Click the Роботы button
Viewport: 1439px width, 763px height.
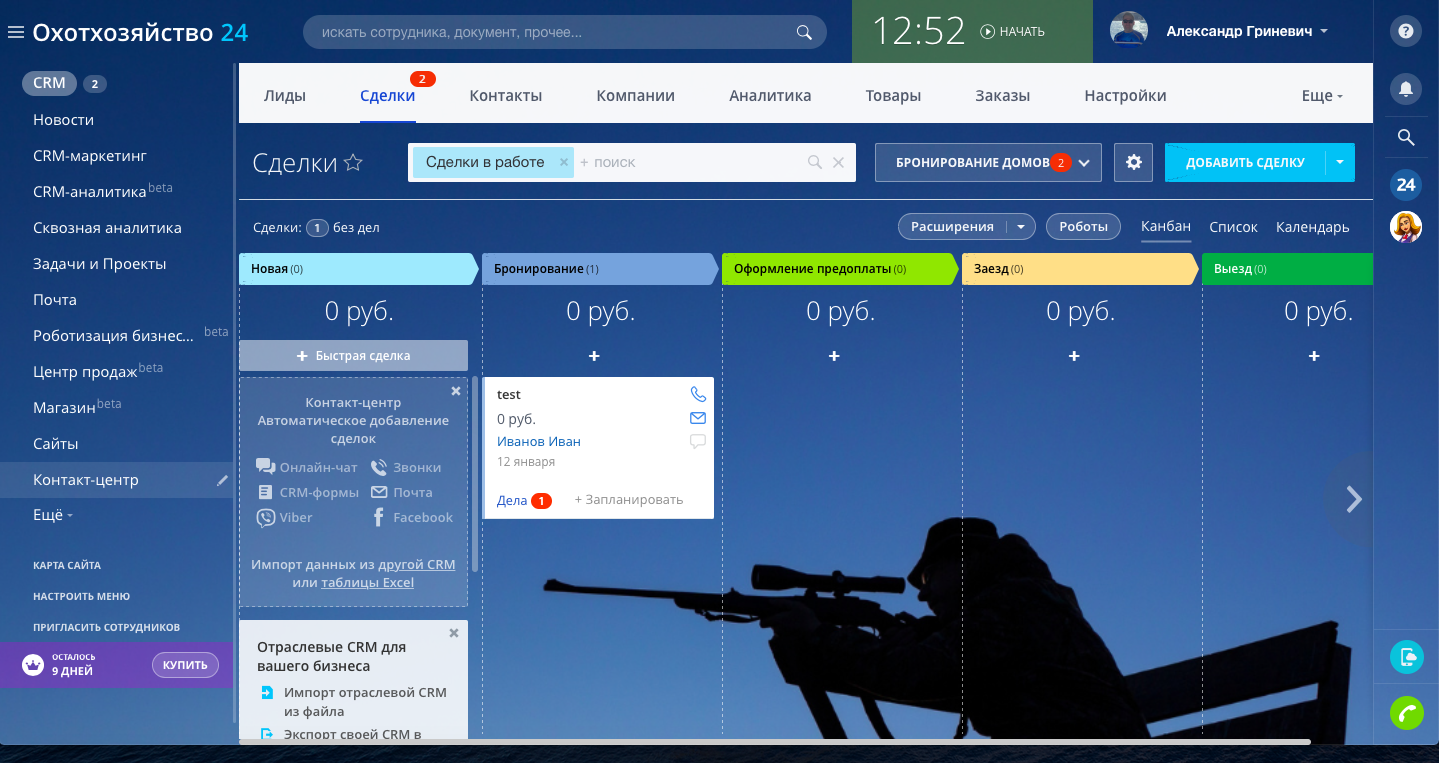pyautogui.click(x=1083, y=227)
